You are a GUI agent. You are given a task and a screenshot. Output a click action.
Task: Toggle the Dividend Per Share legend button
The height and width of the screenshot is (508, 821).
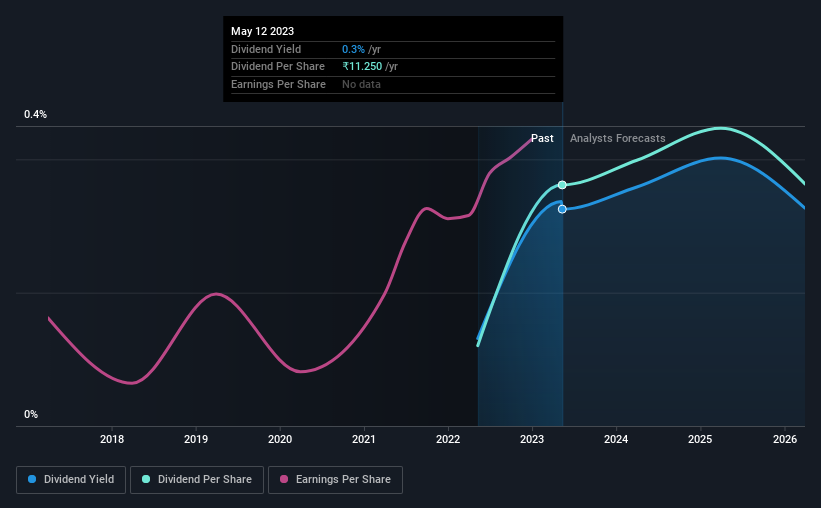[x=197, y=480]
